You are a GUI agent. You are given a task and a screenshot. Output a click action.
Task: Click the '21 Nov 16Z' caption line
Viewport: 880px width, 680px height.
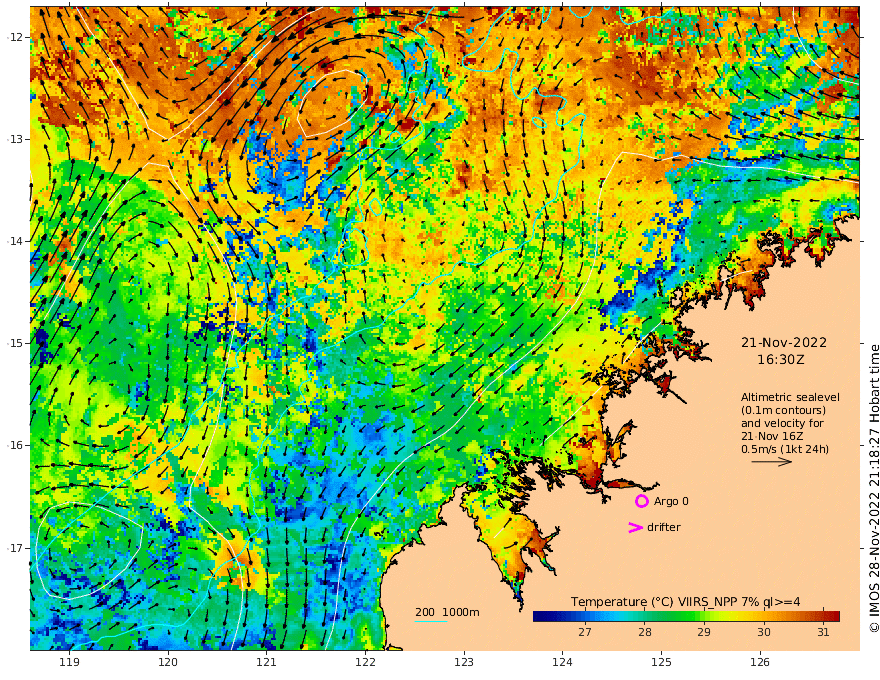772,436
